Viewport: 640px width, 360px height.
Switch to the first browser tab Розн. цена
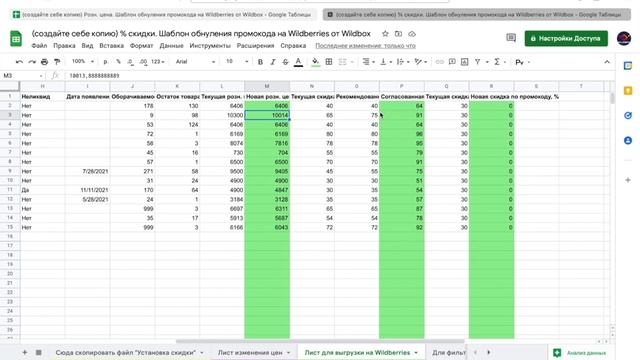pos(162,14)
